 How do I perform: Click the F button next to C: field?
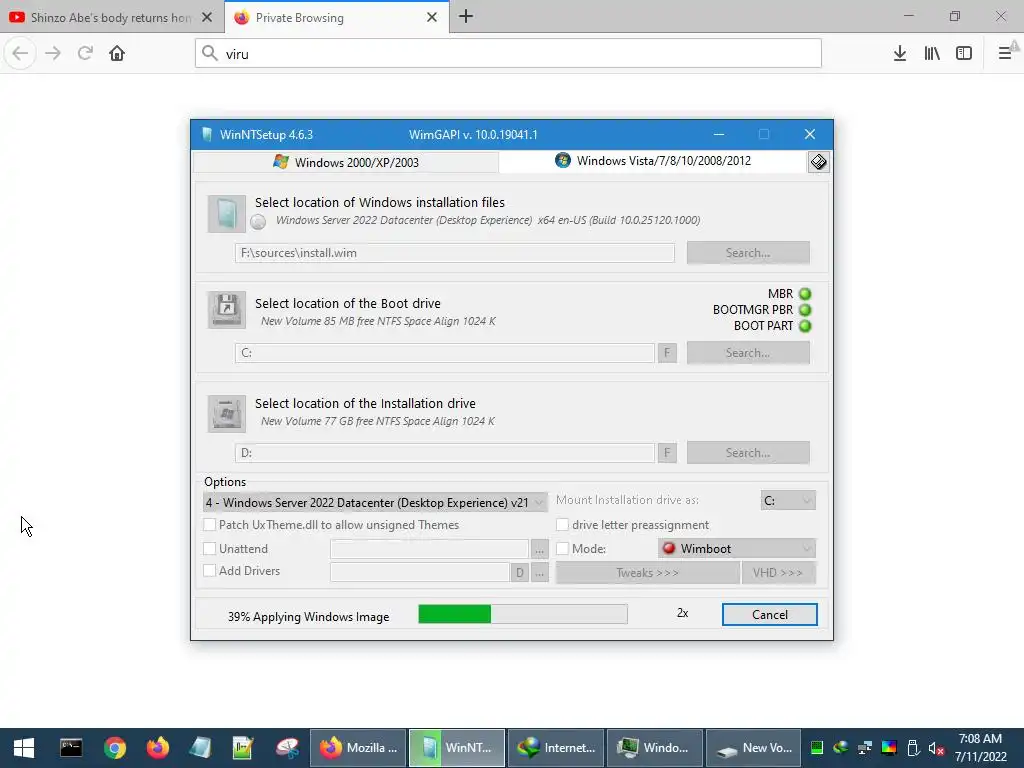[667, 353]
